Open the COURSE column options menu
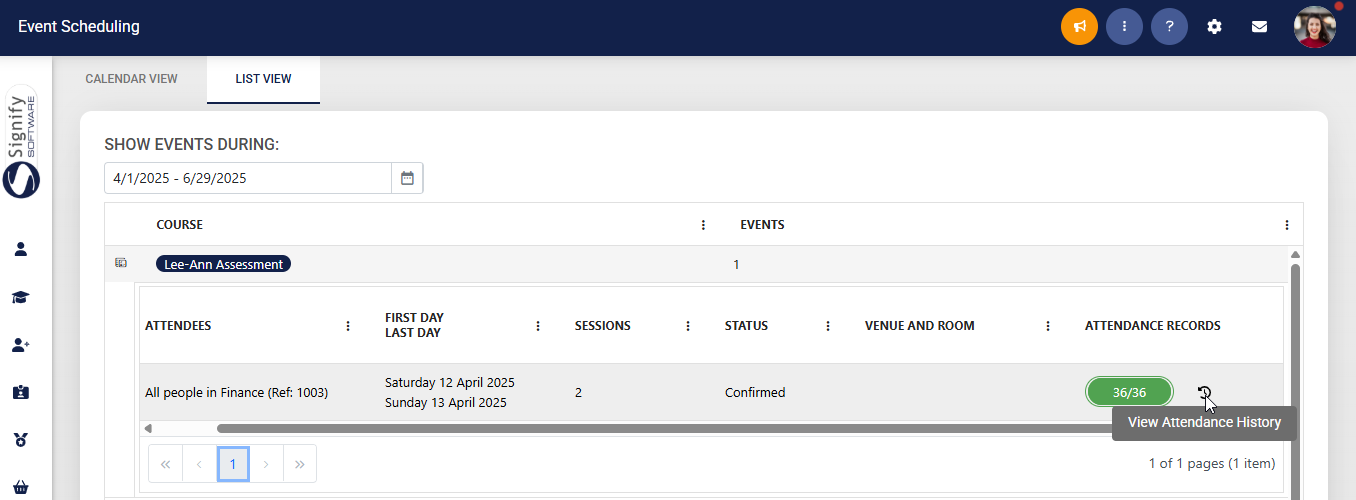This screenshot has height=500, width=1356. coord(703,225)
